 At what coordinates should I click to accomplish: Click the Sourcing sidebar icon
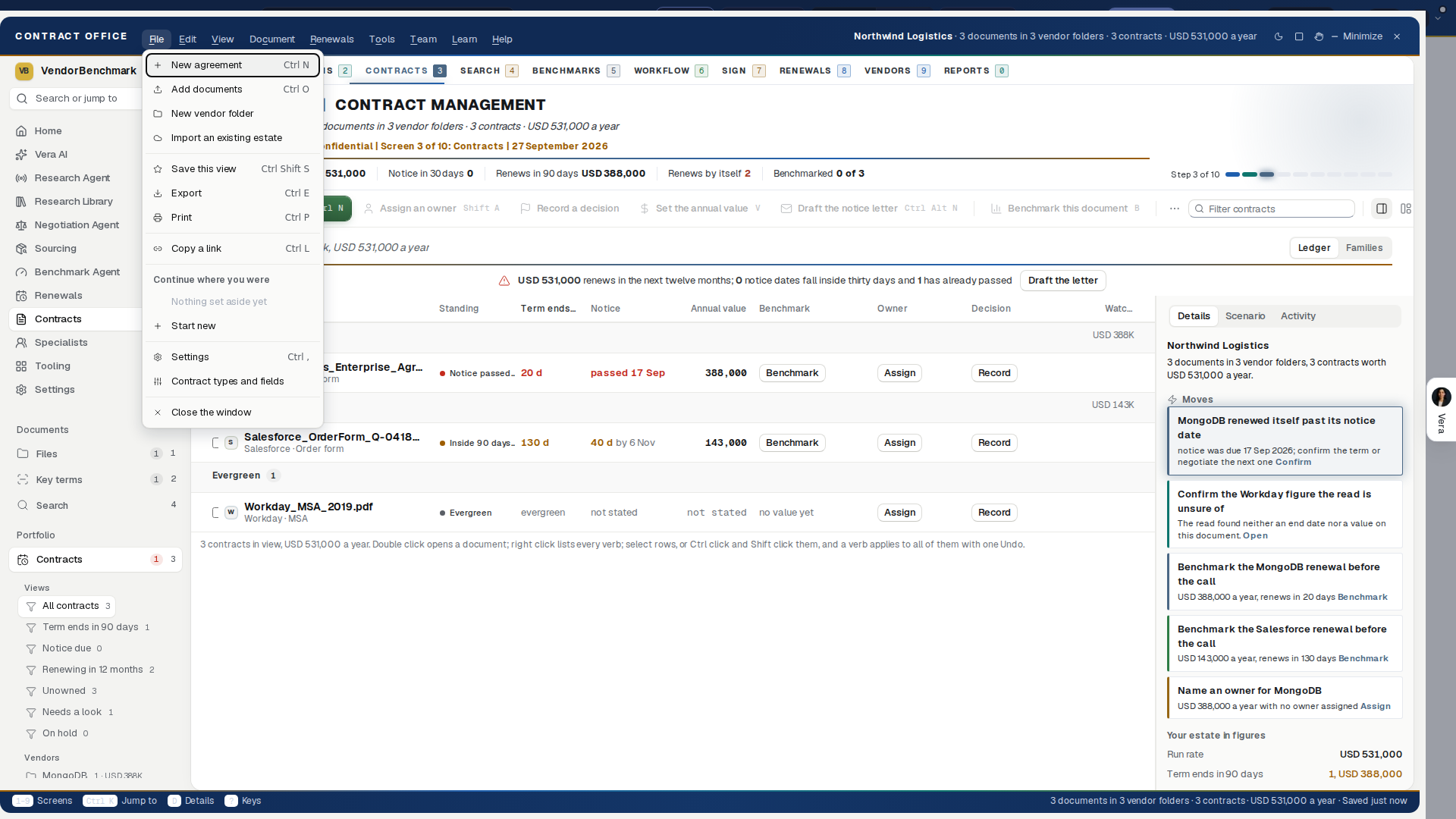(21, 249)
